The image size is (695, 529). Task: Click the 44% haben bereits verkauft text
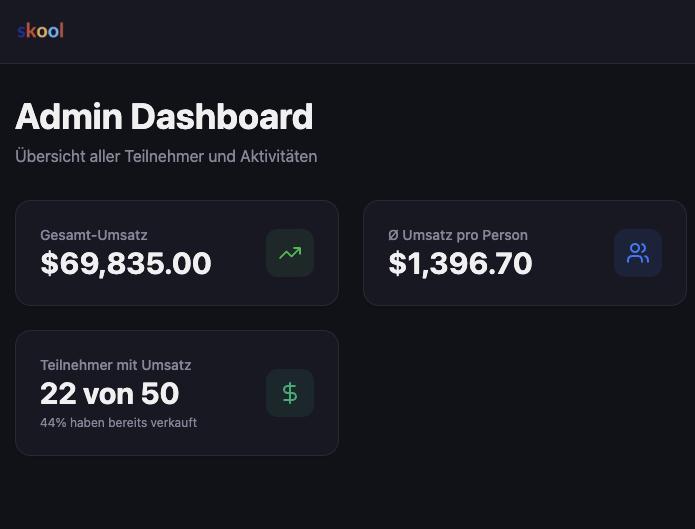[118, 423]
